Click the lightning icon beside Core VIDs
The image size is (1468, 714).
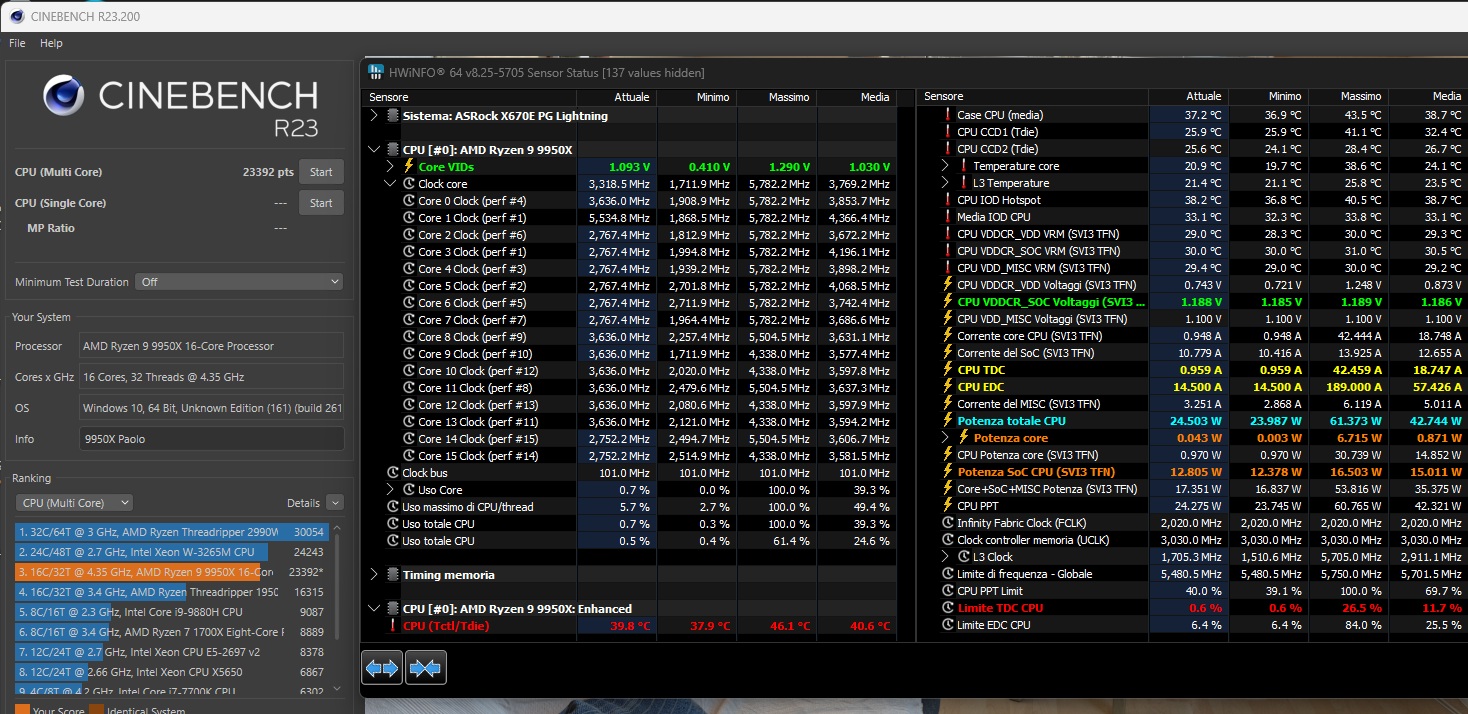click(408, 167)
